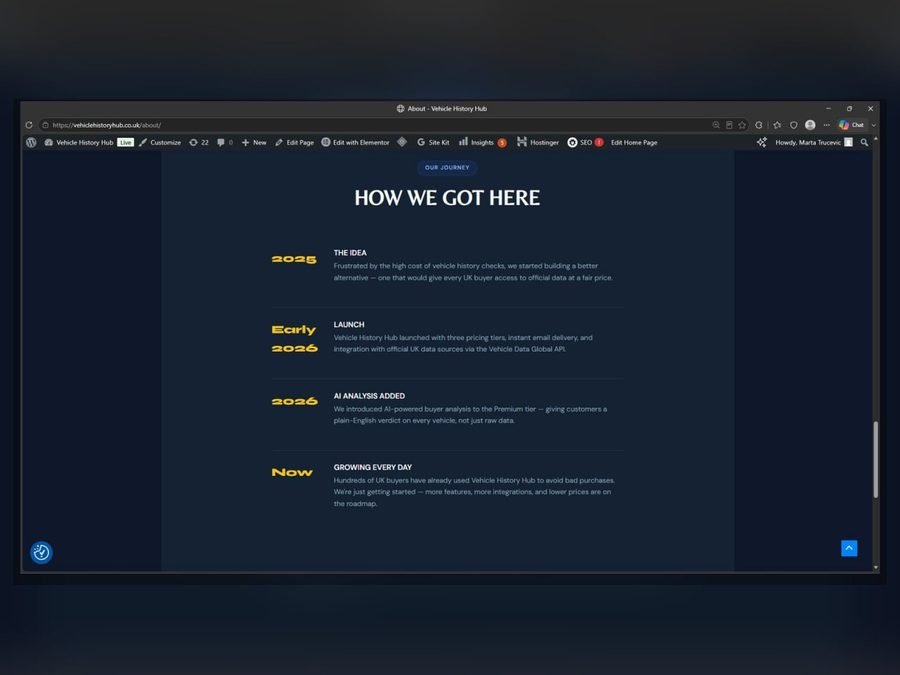The height and width of the screenshot is (675, 900).
Task: Minimize the browser window
Action: 828,108
